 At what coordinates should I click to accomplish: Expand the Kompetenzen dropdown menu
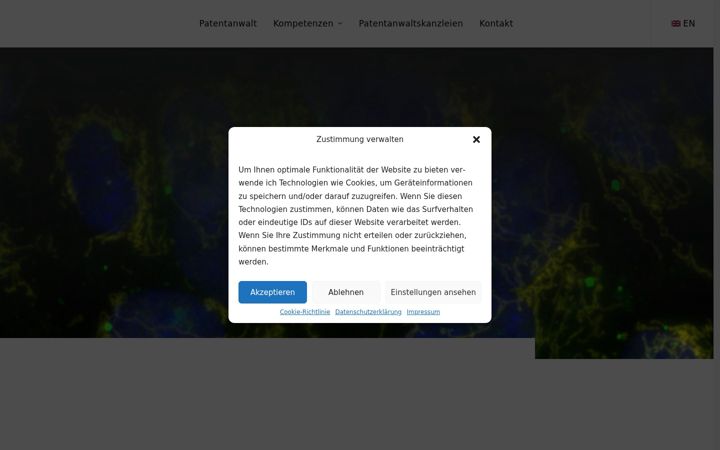[x=308, y=23]
